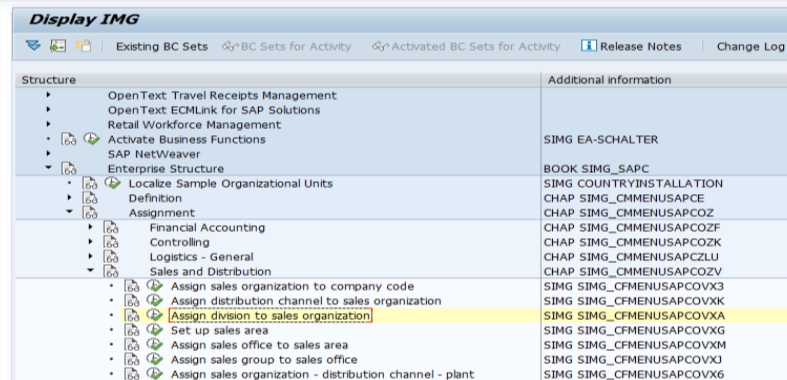The width and height of the screenshot is (787, 380).
Task: Click SIMG COUNTRYINSTALLATION additional info cell
Action: tap(633, 183)
